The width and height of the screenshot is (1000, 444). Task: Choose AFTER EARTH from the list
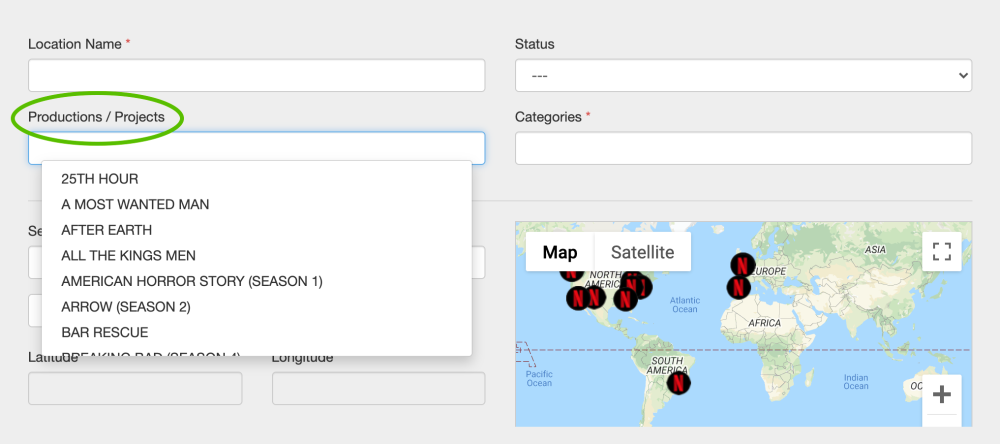point(106,230)
